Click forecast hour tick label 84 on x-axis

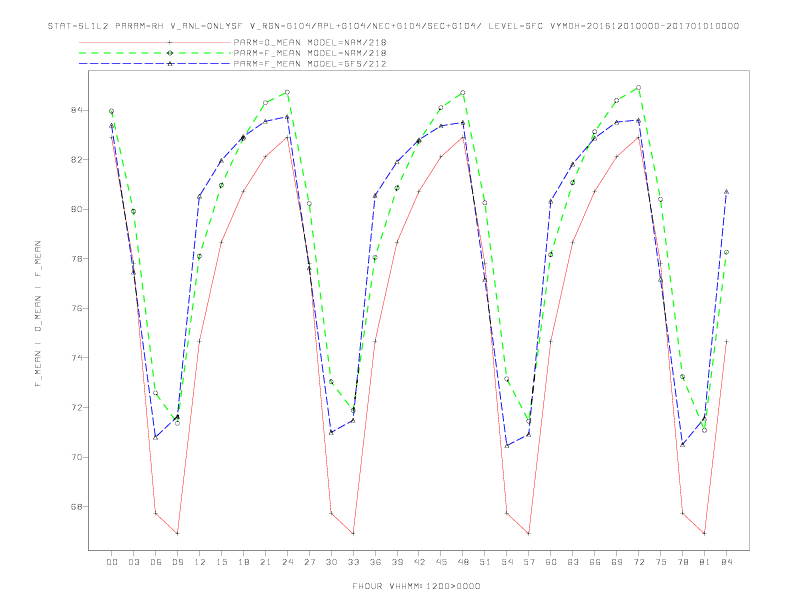tap(727, 562)
